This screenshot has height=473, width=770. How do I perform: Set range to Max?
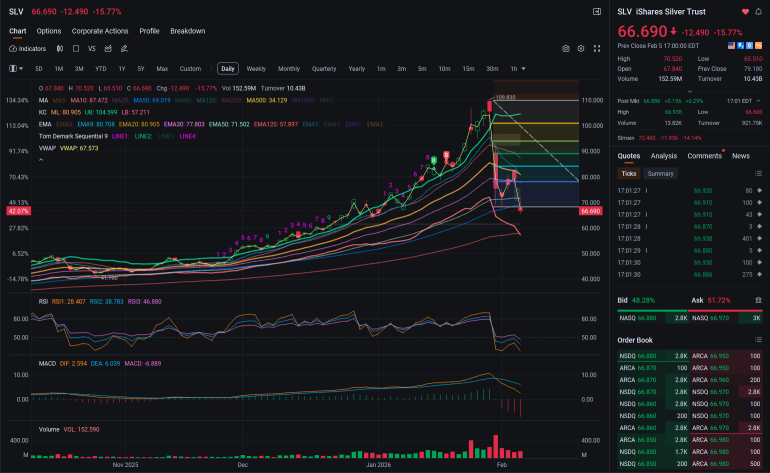[162, 69]
